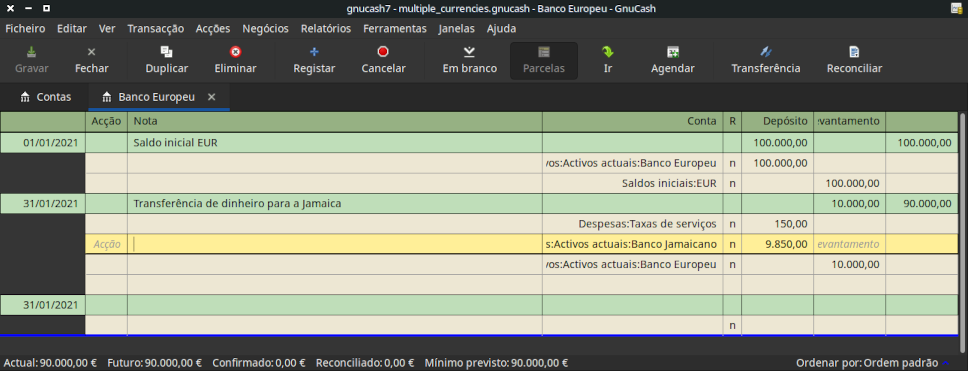Click 'Saldo inicial EUR' description
Image resolution: width=968 pixels, height=371 pixels.
pyautogui.click(x=176, y=143)
